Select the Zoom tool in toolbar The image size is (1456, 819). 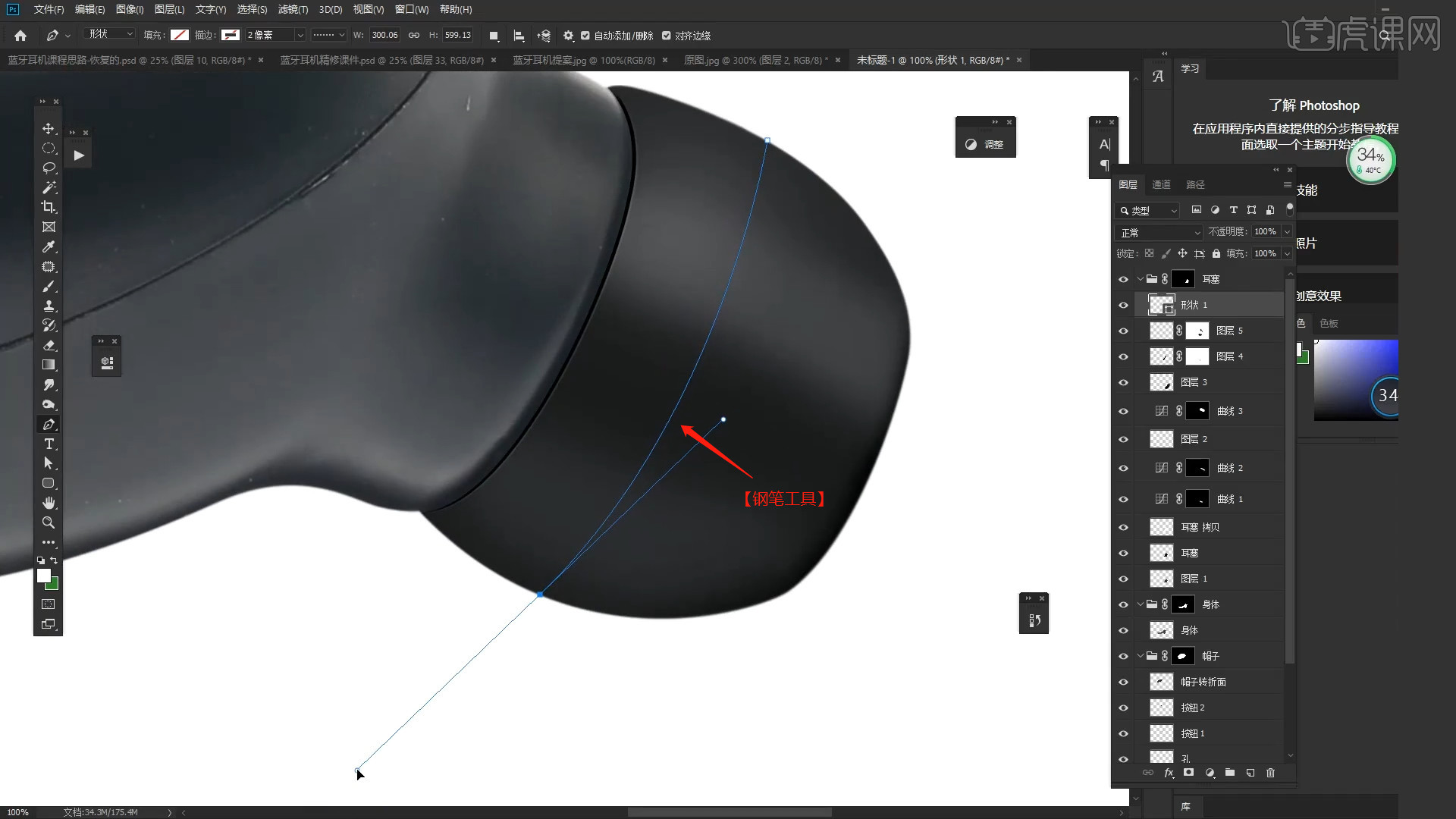point(49,522)
